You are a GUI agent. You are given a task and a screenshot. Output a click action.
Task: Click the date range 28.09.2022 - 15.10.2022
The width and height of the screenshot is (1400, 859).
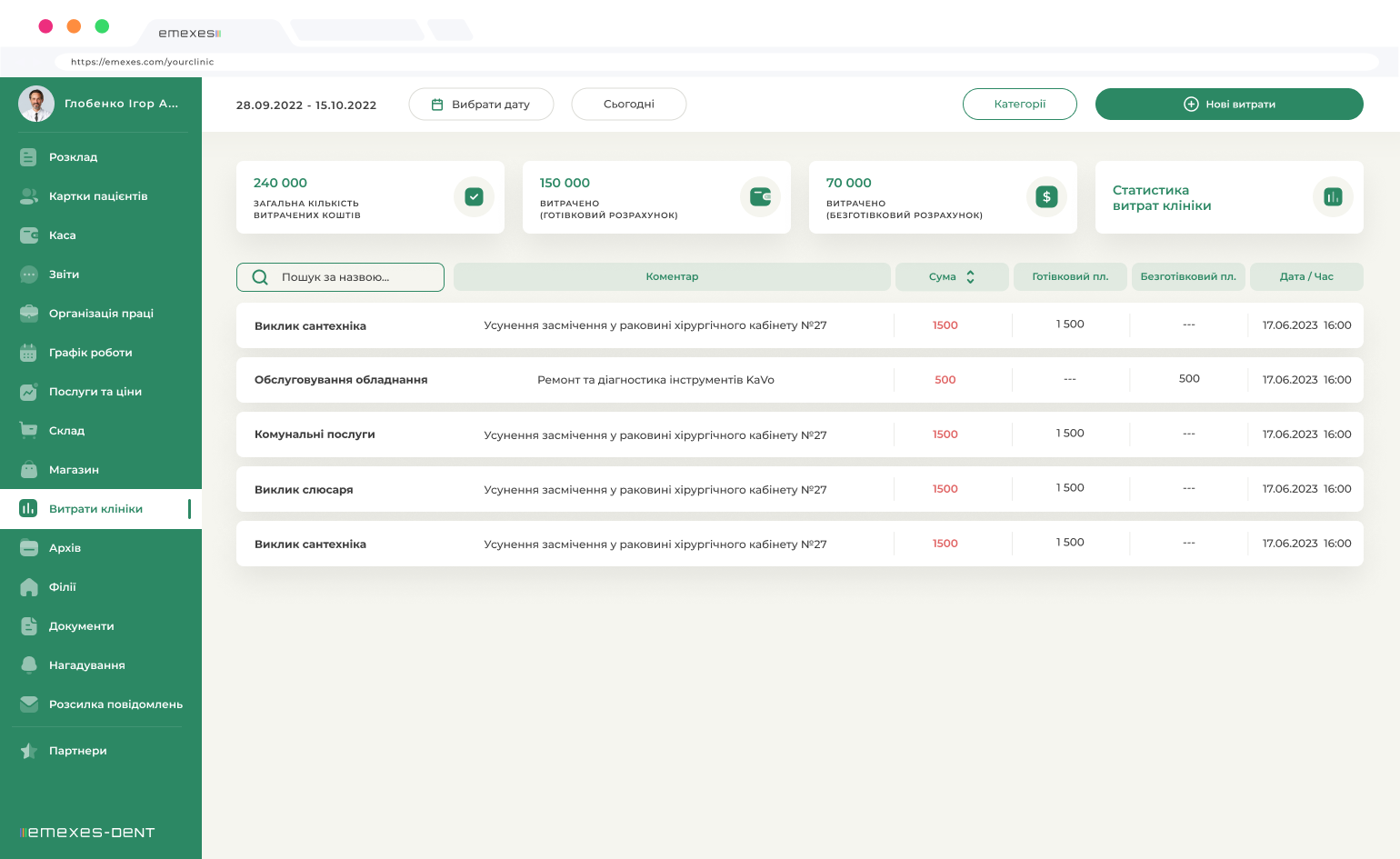(306, 105)
